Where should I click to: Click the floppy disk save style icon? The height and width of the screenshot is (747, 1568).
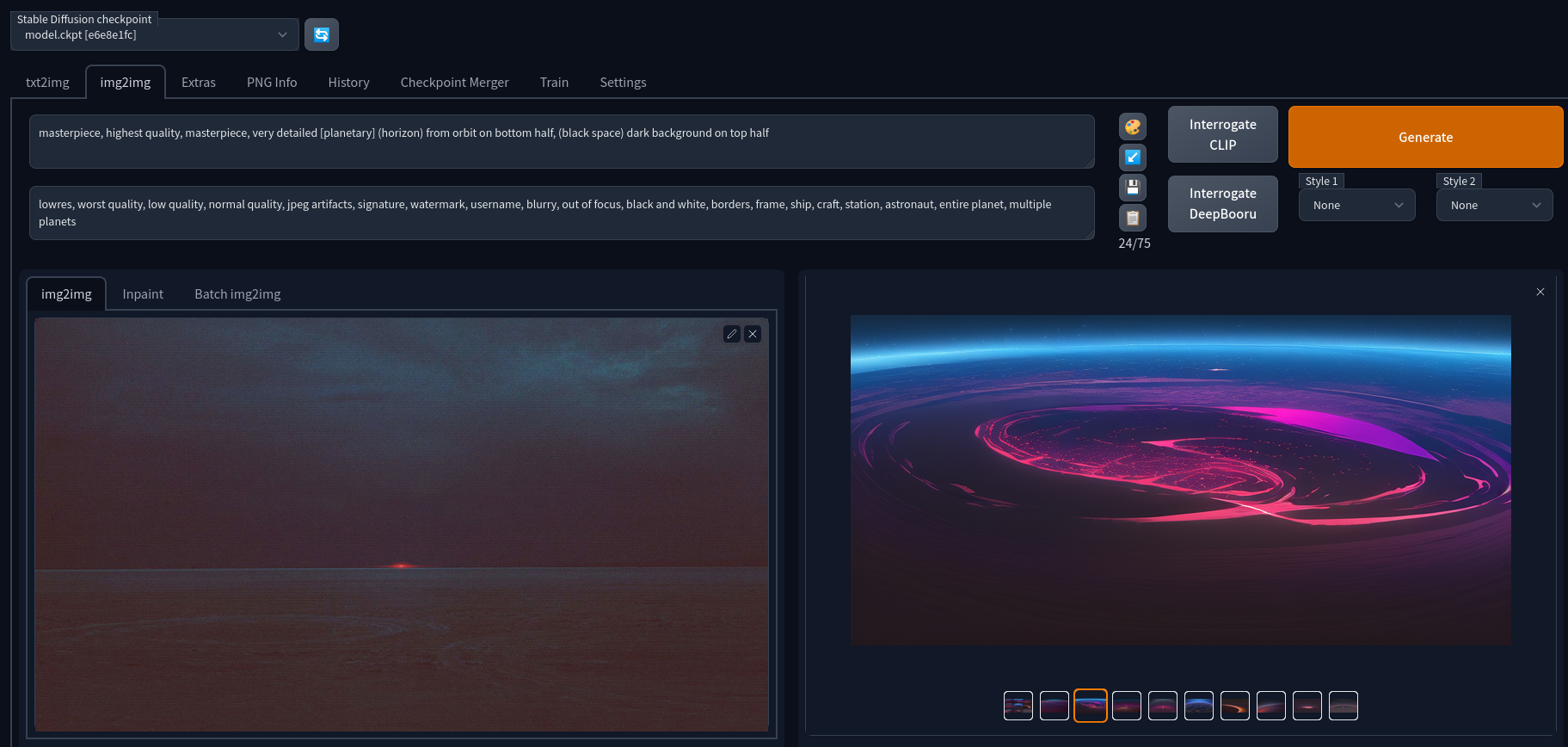point(1133,187)
